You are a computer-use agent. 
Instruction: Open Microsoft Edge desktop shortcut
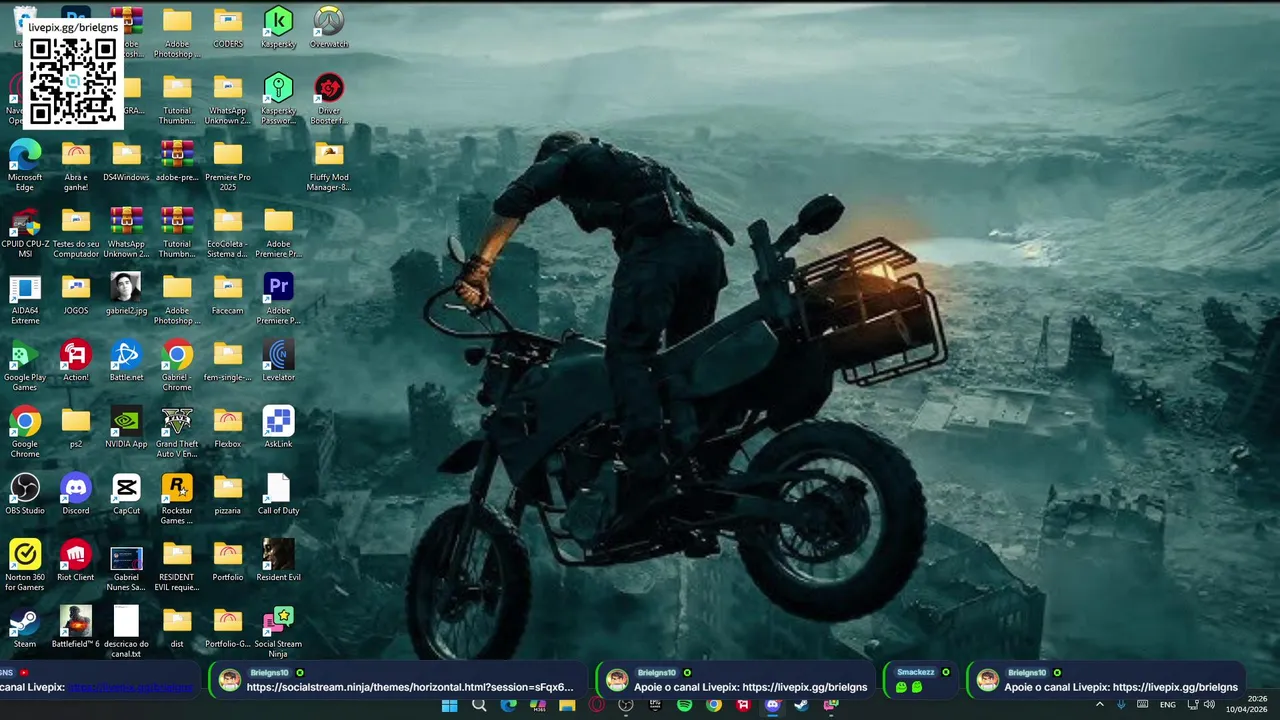(25, 165)
